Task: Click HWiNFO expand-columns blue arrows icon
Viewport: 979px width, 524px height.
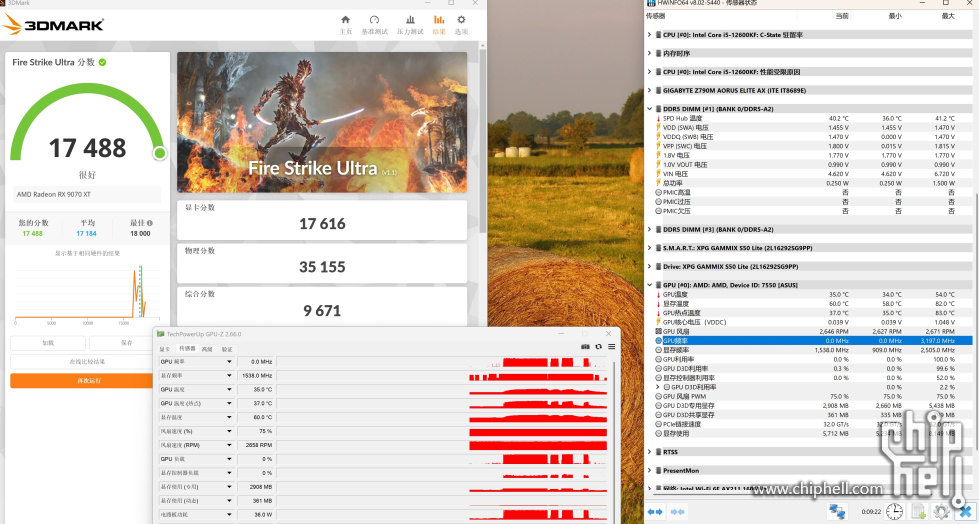Action: [655, 512]
